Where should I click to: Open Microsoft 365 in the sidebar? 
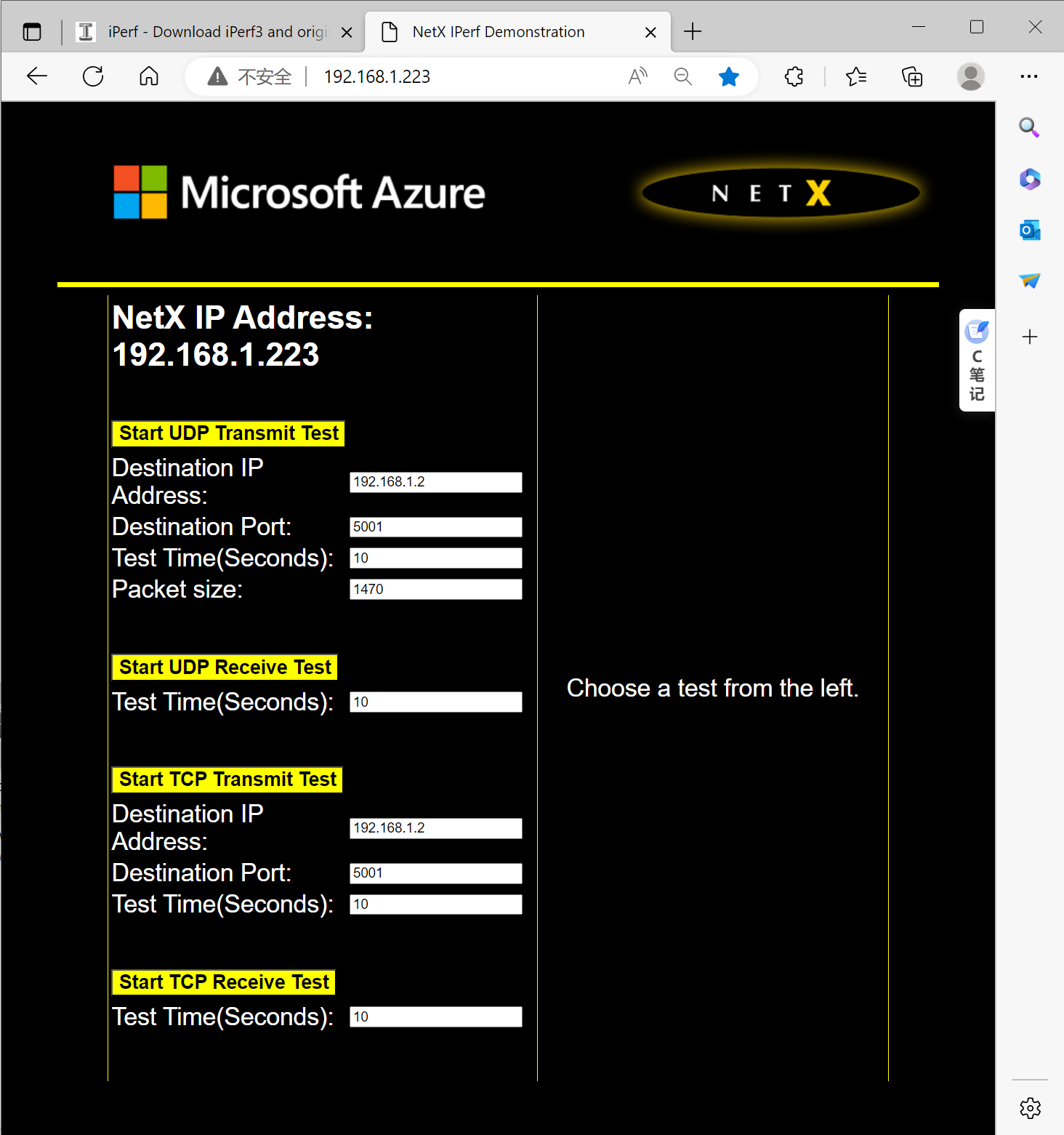coord(1029,179)
